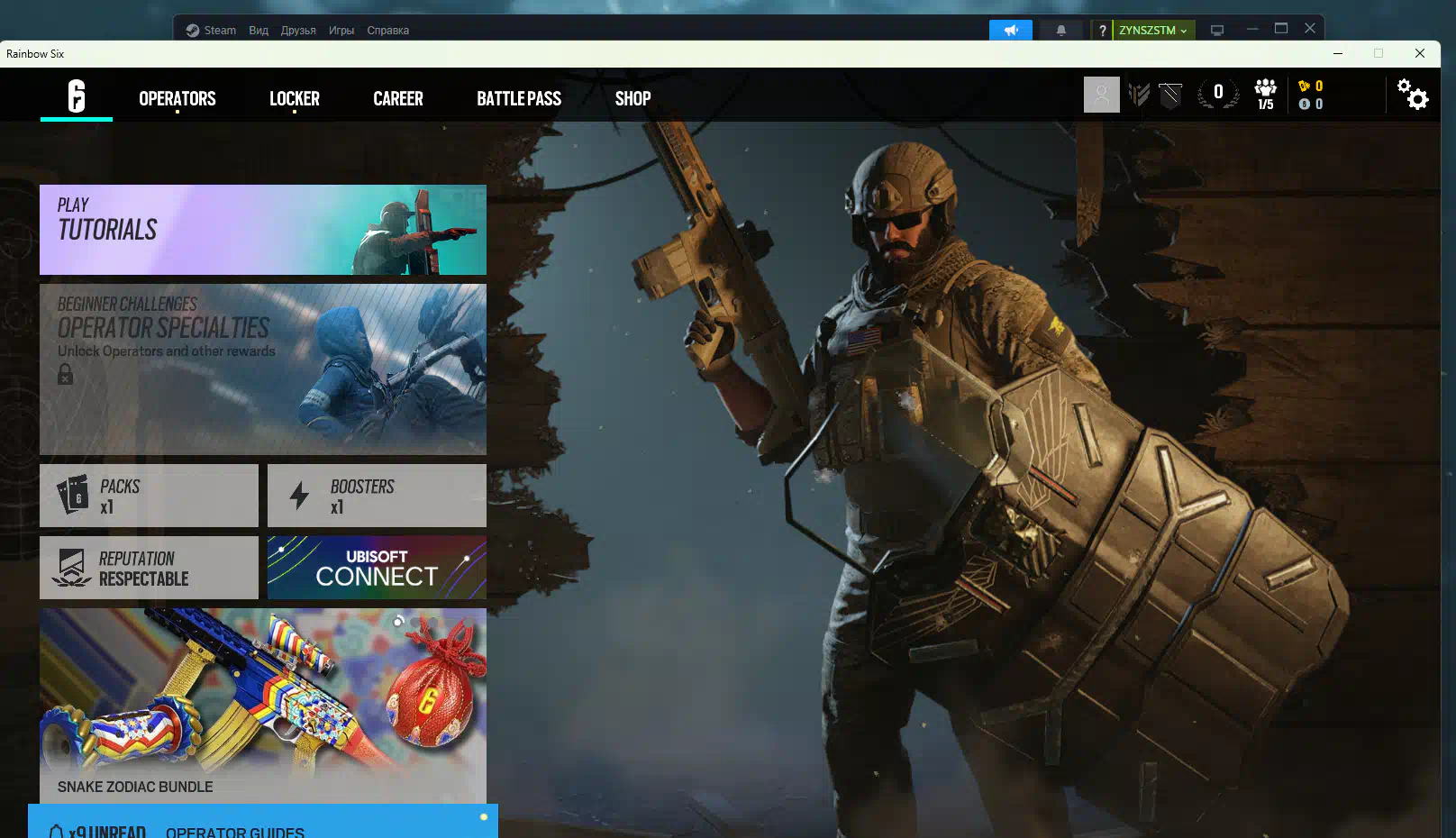Click the Steam notifications bell
This screenshot has height=838, width=1456.
point(1061,31)
